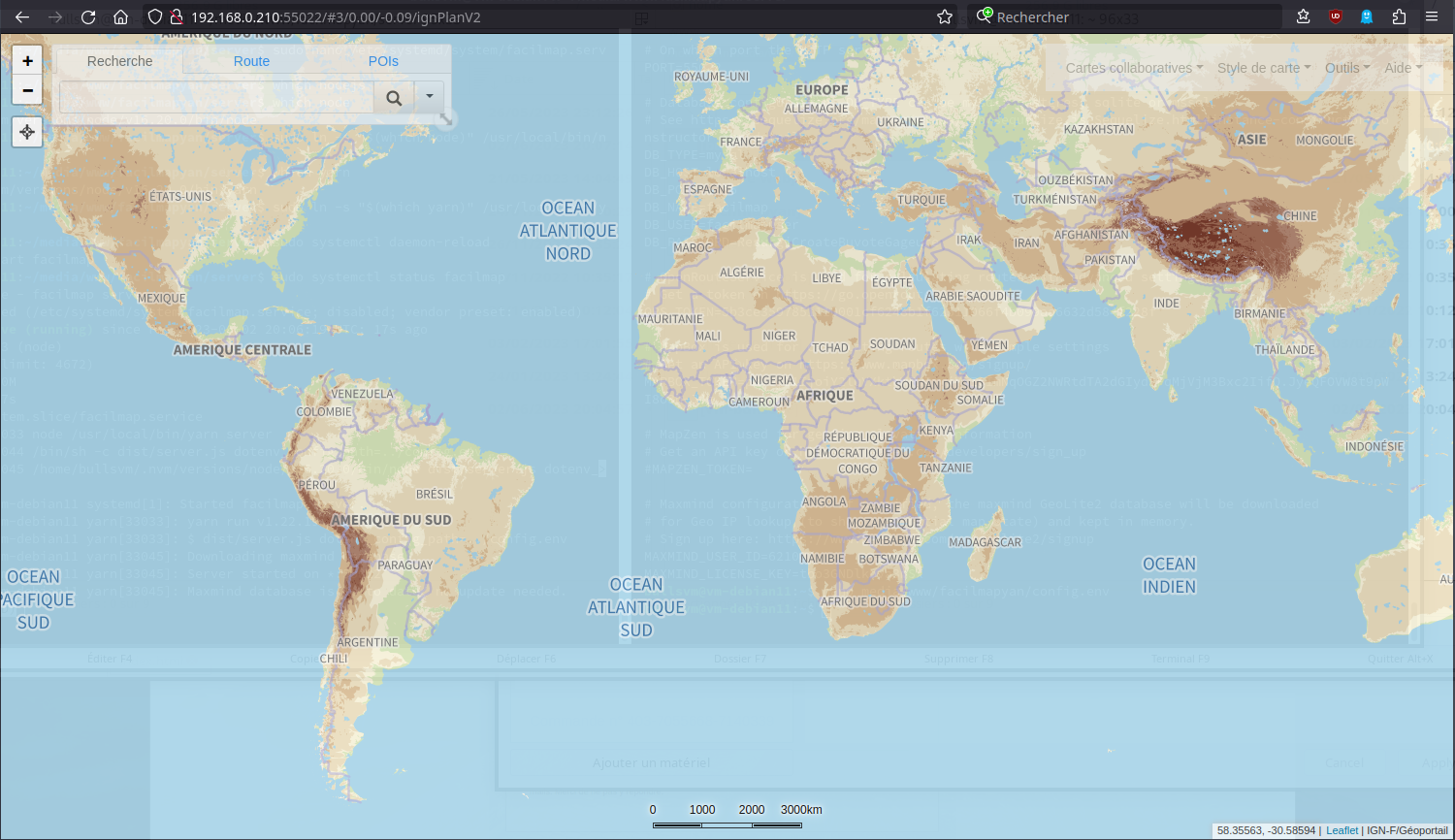1455x840 pixels.
Task: Open the uBlock Origin extension
Action: [x=1336, y=16]
